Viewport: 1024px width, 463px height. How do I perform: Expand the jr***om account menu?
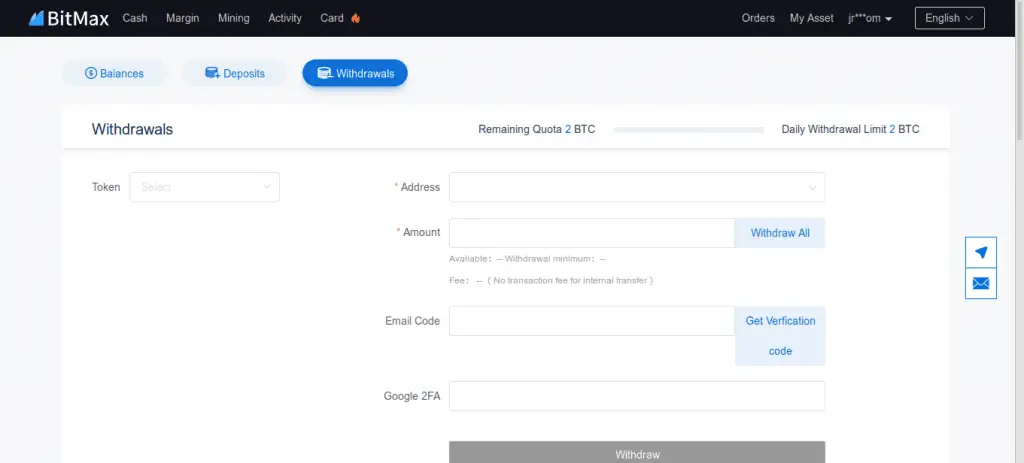click(870, 18)
